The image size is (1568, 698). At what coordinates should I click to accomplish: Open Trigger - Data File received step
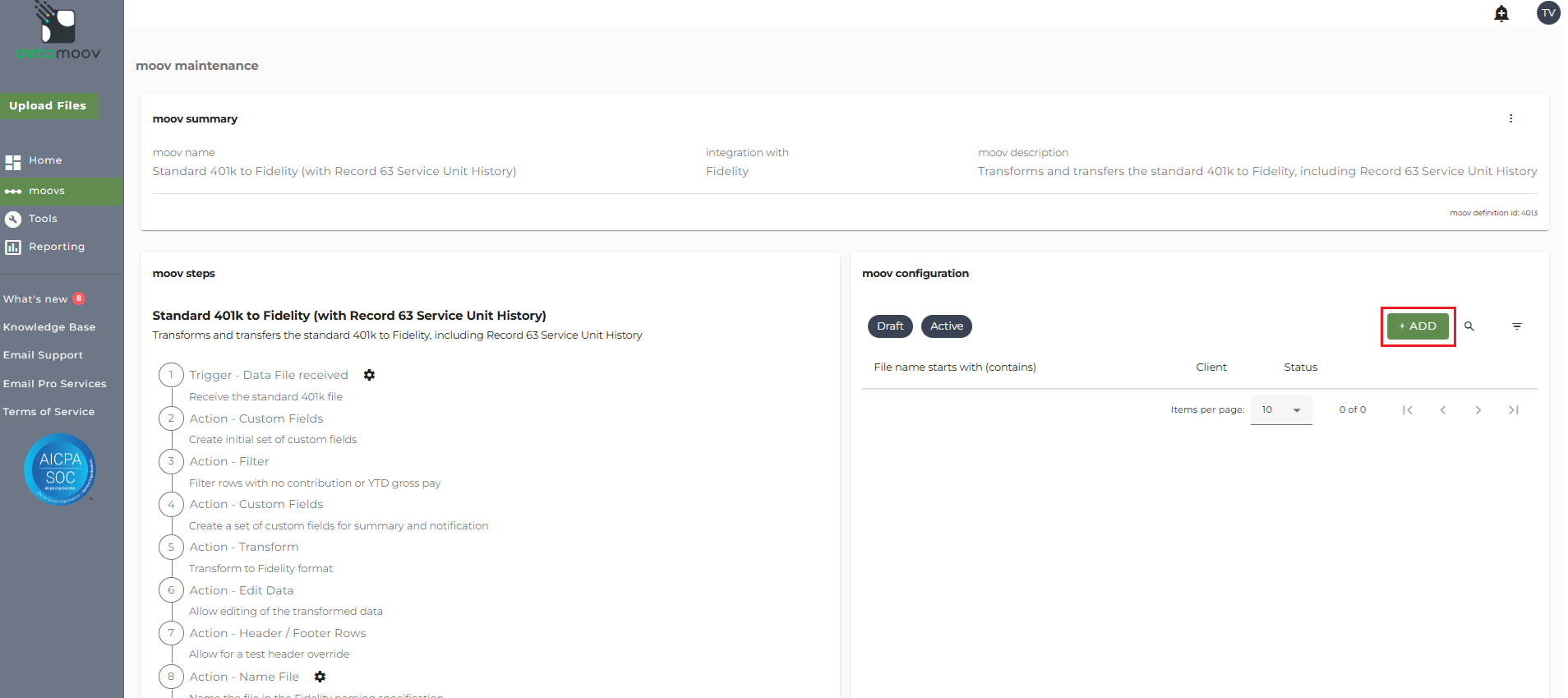coord(269,375)
